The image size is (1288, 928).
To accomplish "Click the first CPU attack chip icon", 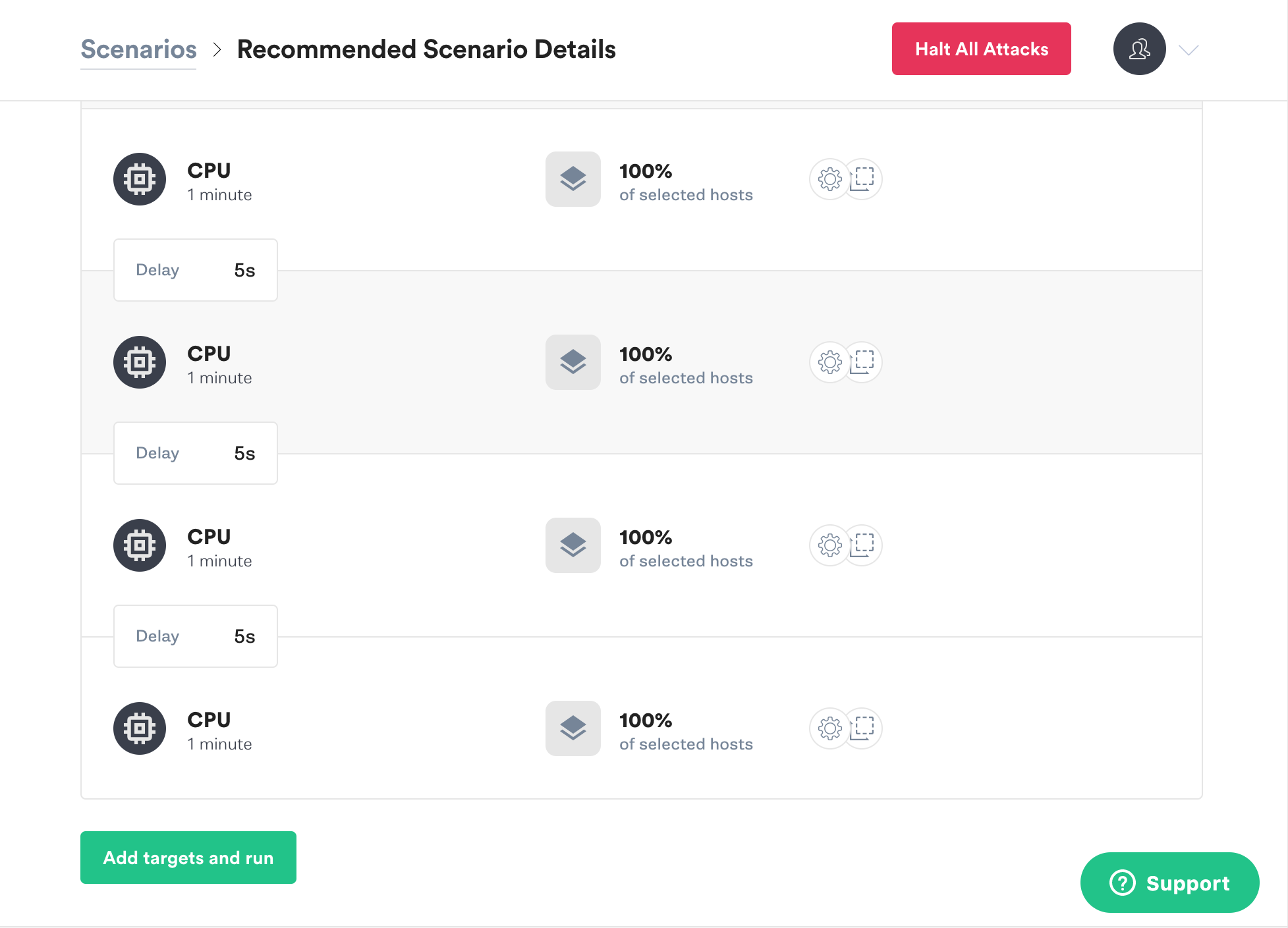I will [140, 179].
